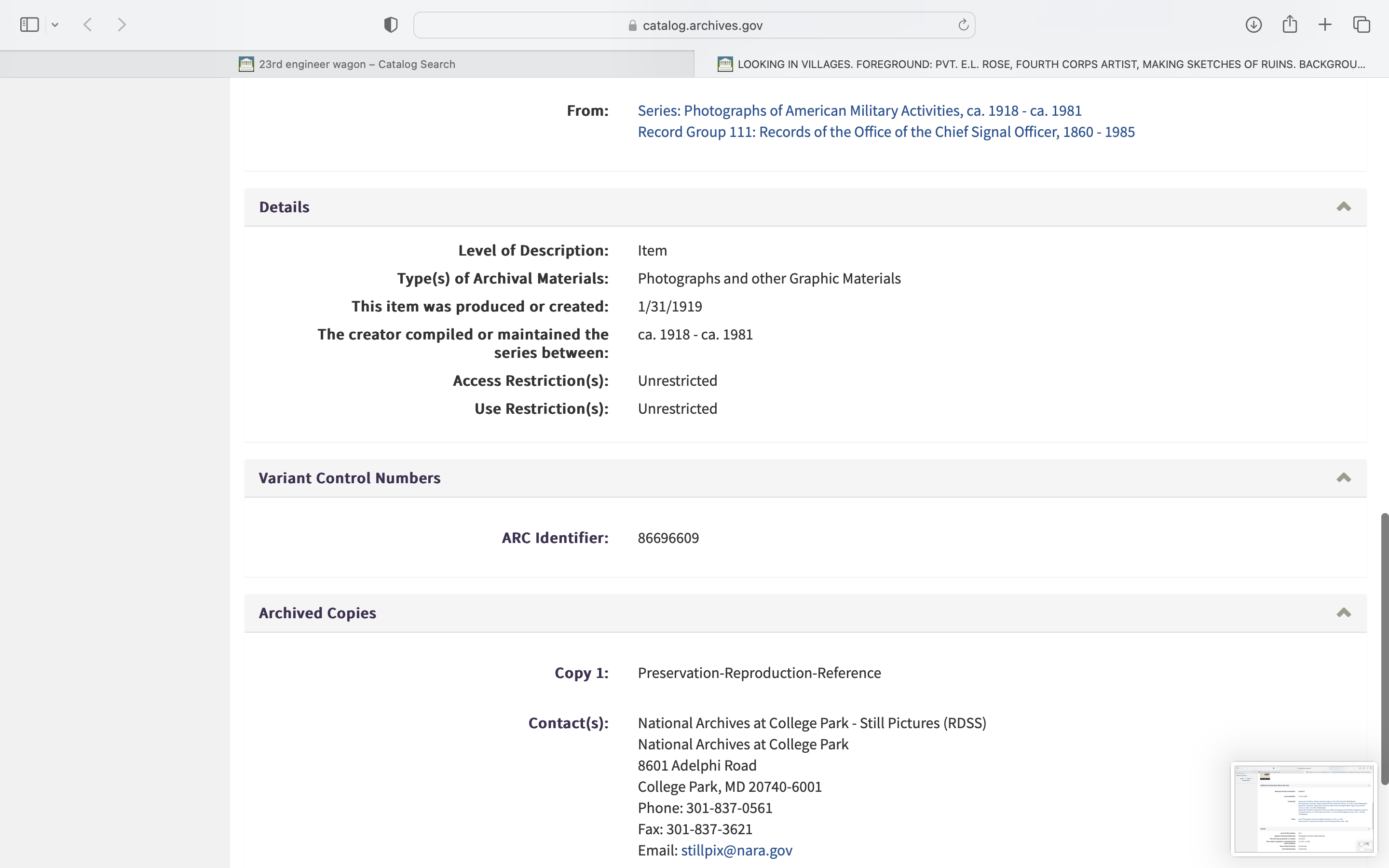Open sidebar options dropdown arrow
The image size is (1389, 868).
(55, 25)
